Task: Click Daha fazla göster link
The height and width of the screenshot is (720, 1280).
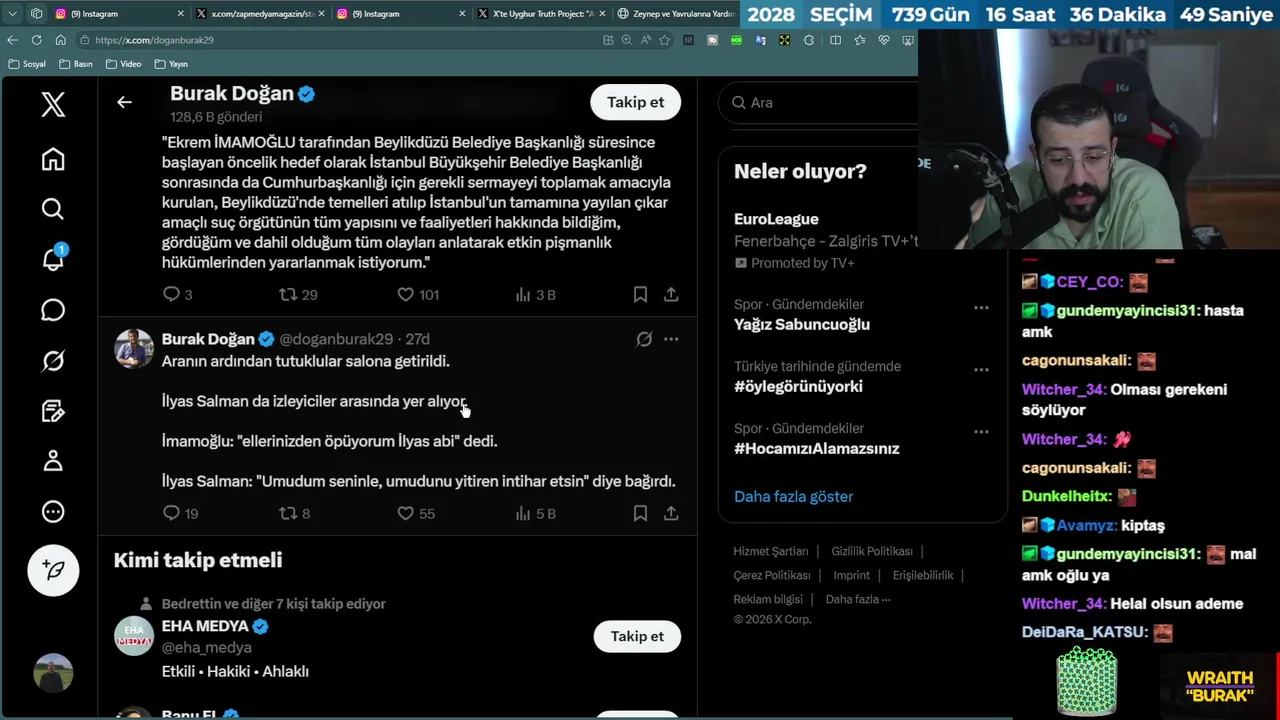Action: tap(793, 496)
